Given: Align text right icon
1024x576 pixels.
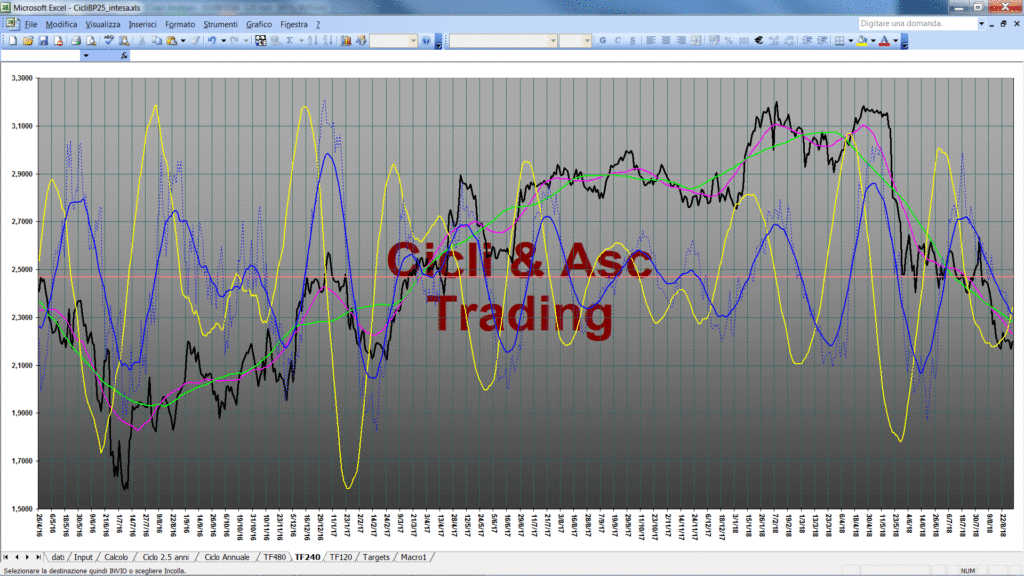Looking at the screenshot, I should coord(681,40).
